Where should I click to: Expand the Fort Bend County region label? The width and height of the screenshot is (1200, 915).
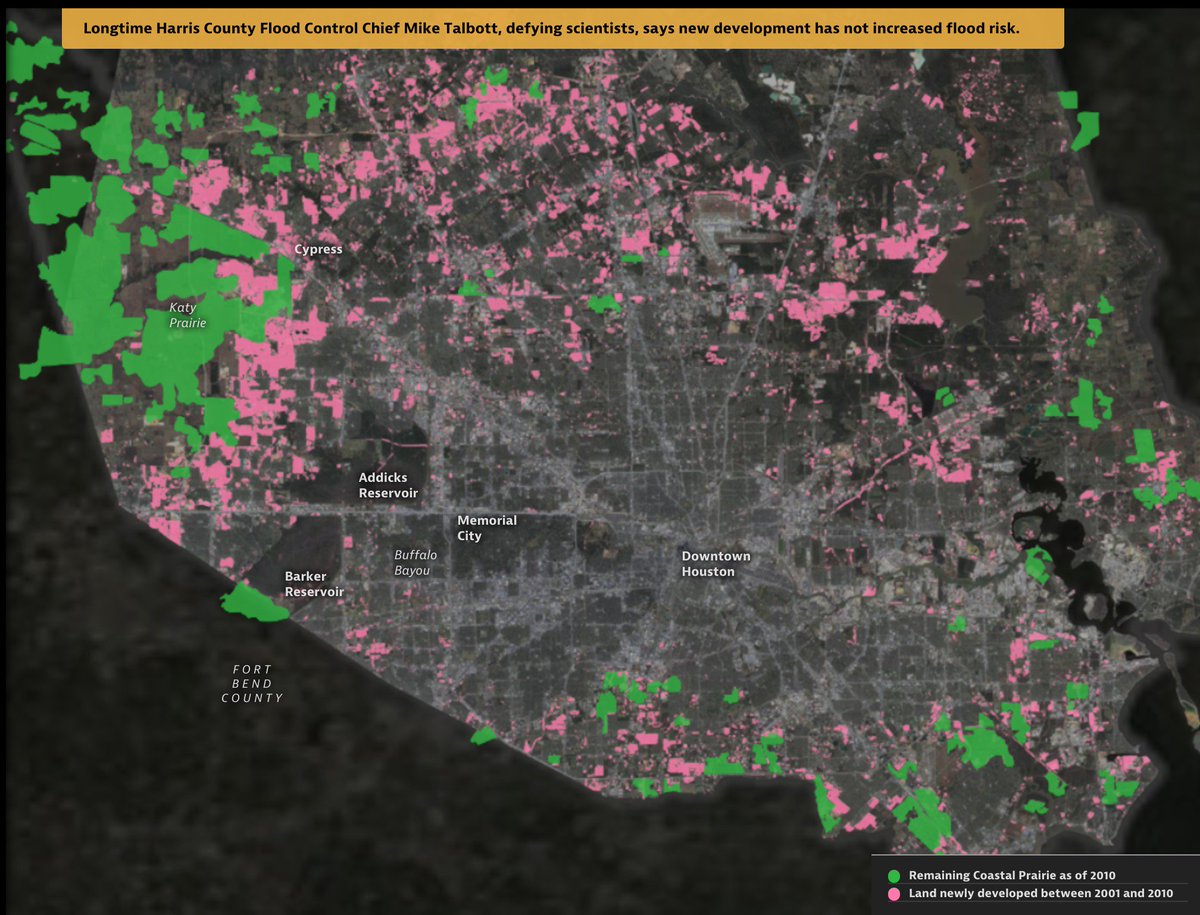pos(252,682)
